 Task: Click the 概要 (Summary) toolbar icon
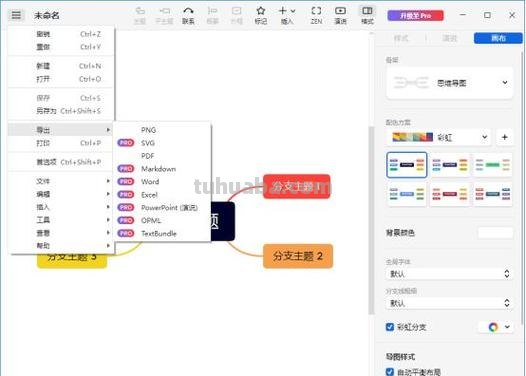212,15
